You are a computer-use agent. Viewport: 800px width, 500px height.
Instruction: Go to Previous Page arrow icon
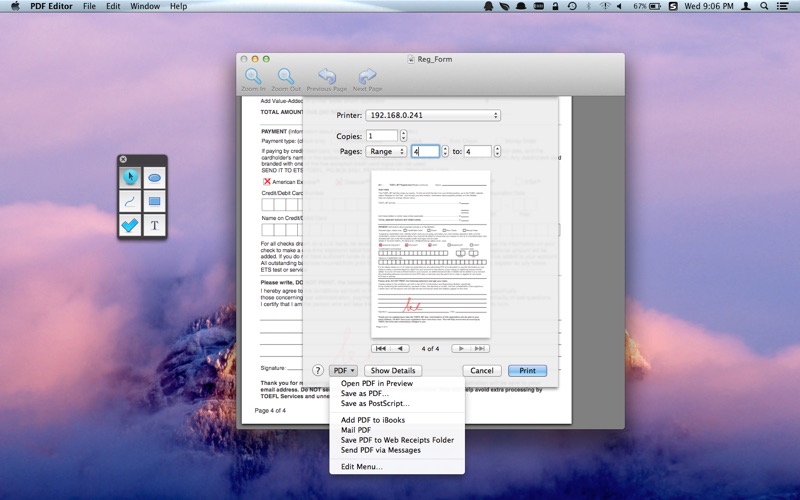[x=327, y=77]
